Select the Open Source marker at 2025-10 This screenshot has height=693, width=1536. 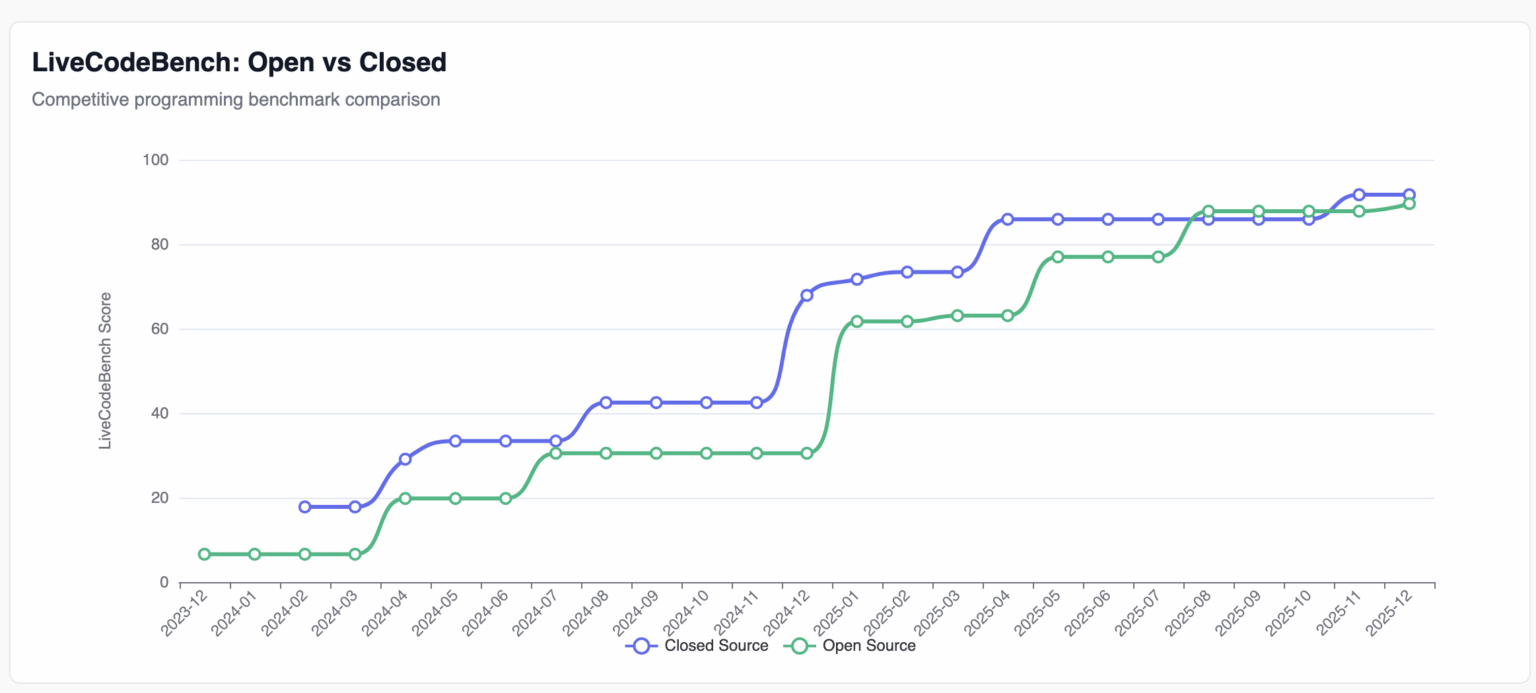point(1308,211)
